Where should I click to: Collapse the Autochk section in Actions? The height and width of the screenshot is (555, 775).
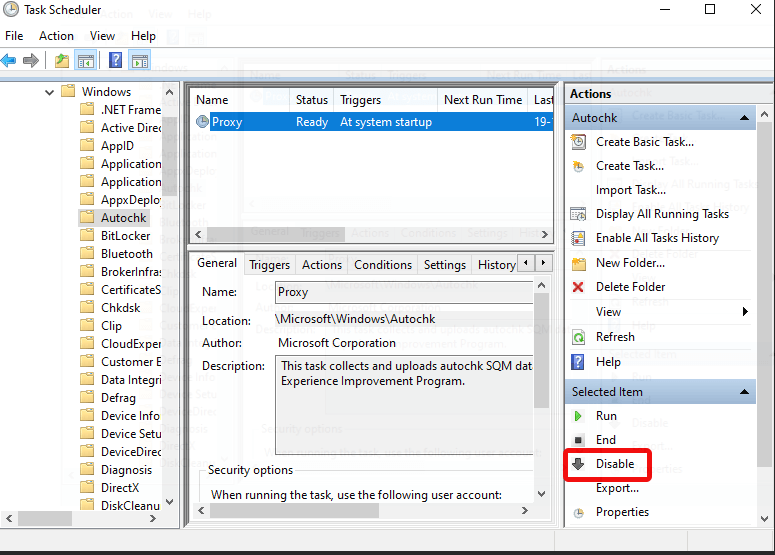point(744,118)
